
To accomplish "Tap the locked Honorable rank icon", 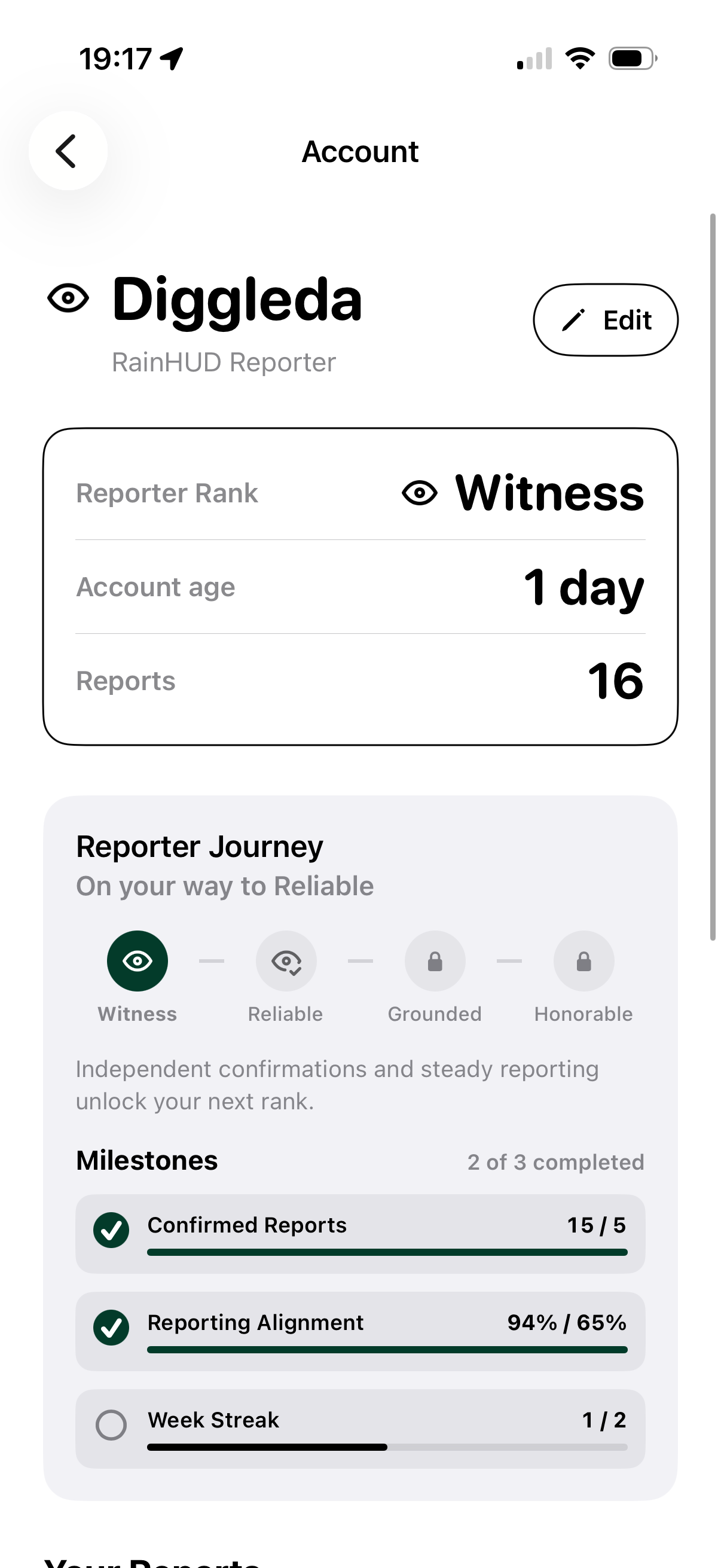I will [583, 961].
